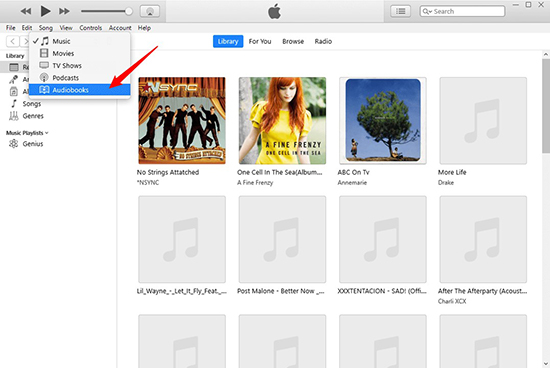Open the File menu
The image size is (550, 368).
[x=11, y=28]
